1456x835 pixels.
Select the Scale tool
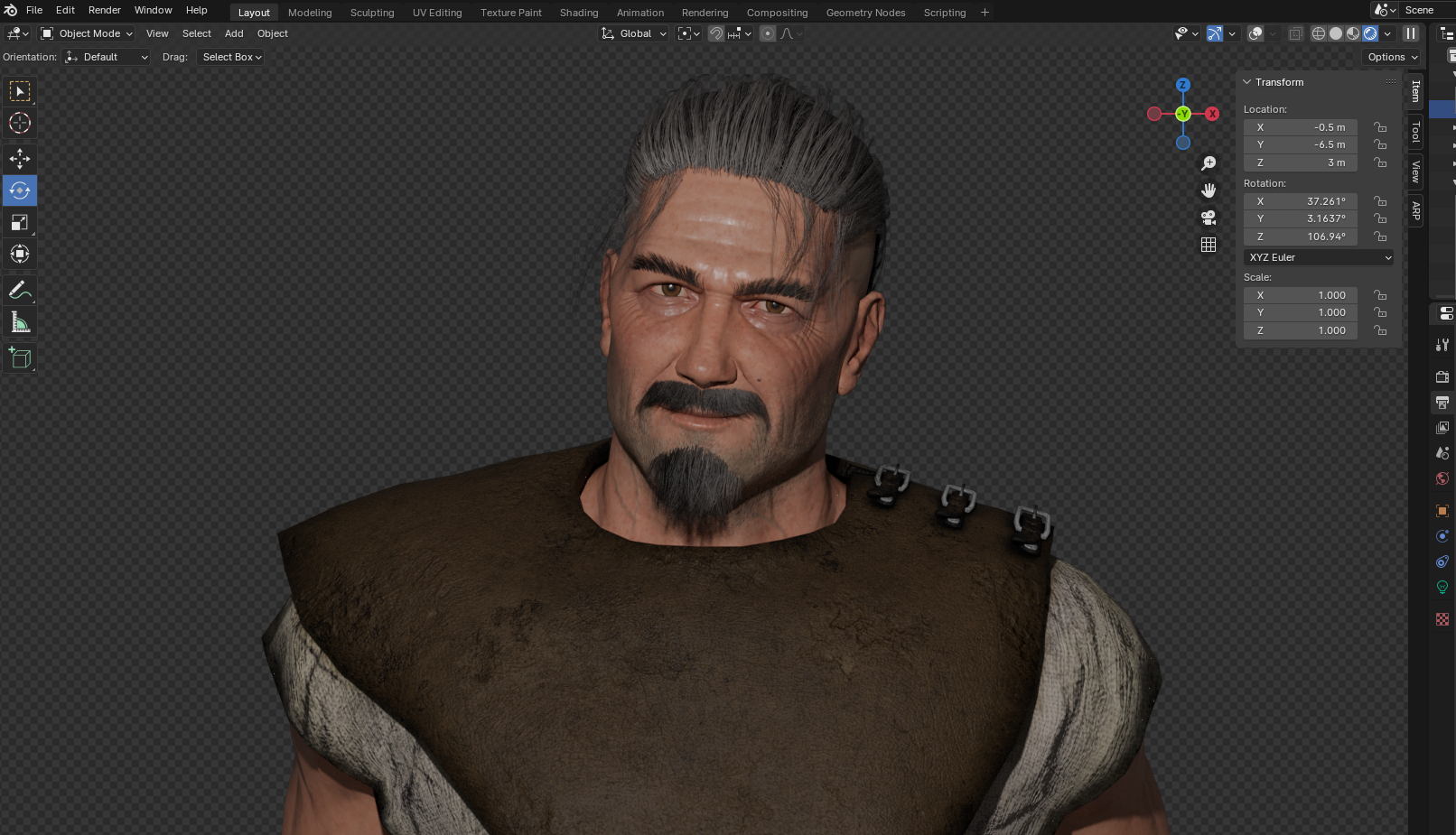(20, 222)
